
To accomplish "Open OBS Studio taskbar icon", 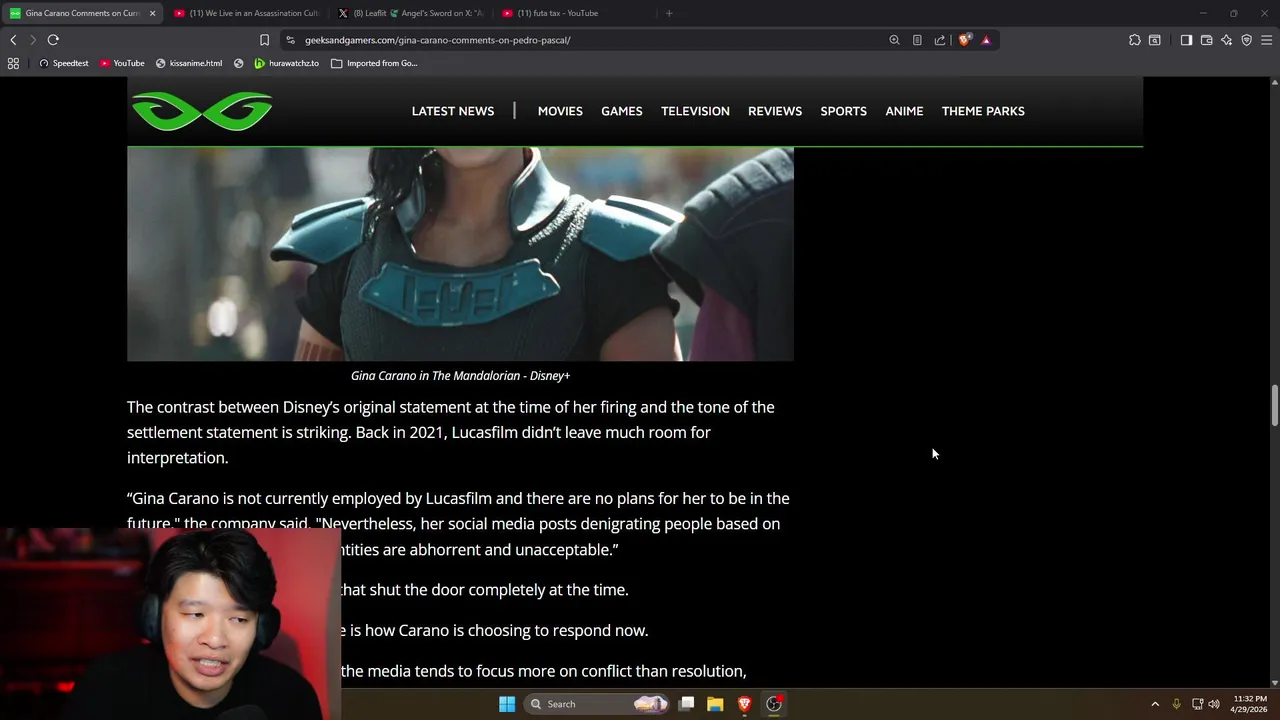I will coord(774,704).
